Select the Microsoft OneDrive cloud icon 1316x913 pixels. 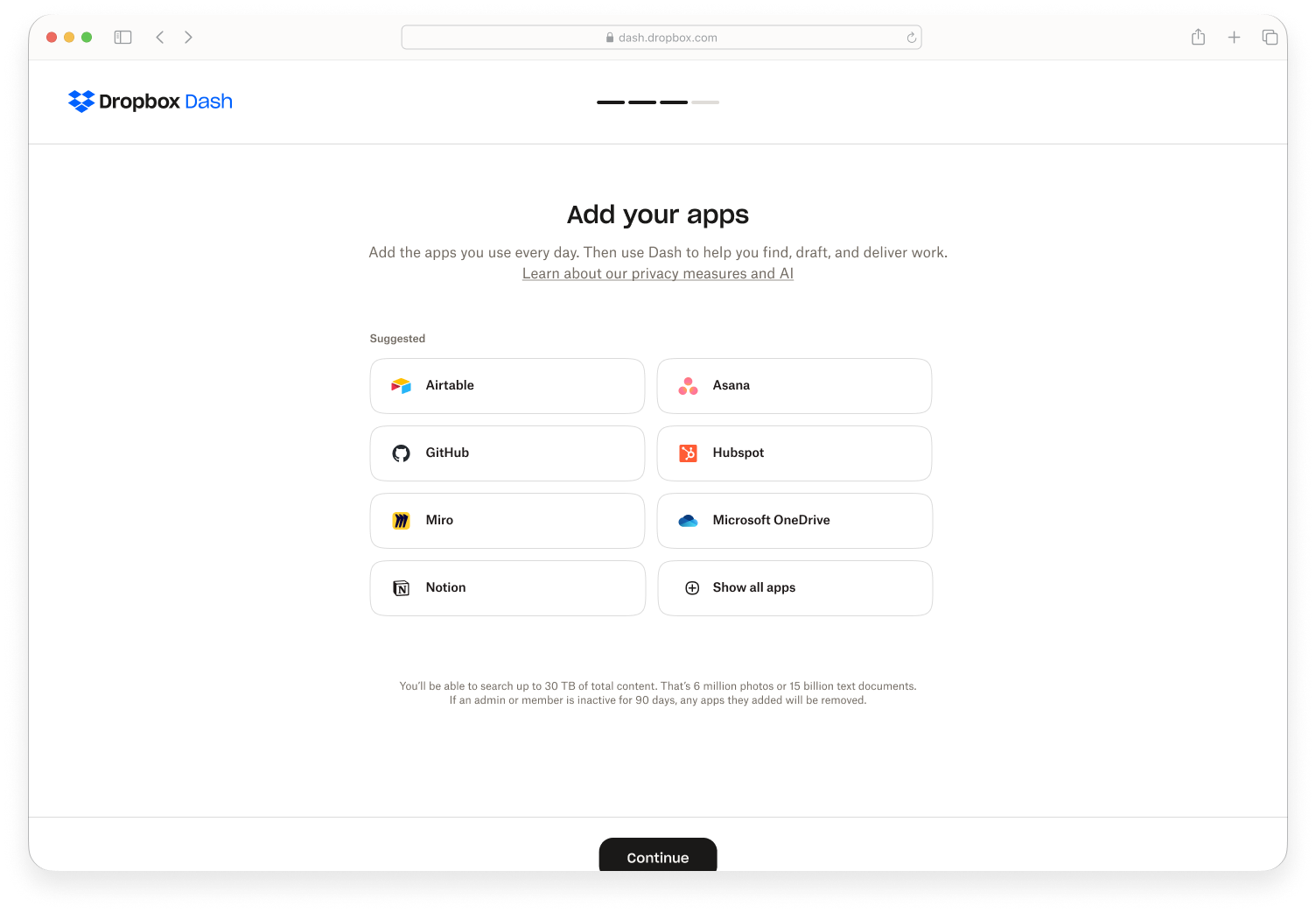(x=688, y=520)
